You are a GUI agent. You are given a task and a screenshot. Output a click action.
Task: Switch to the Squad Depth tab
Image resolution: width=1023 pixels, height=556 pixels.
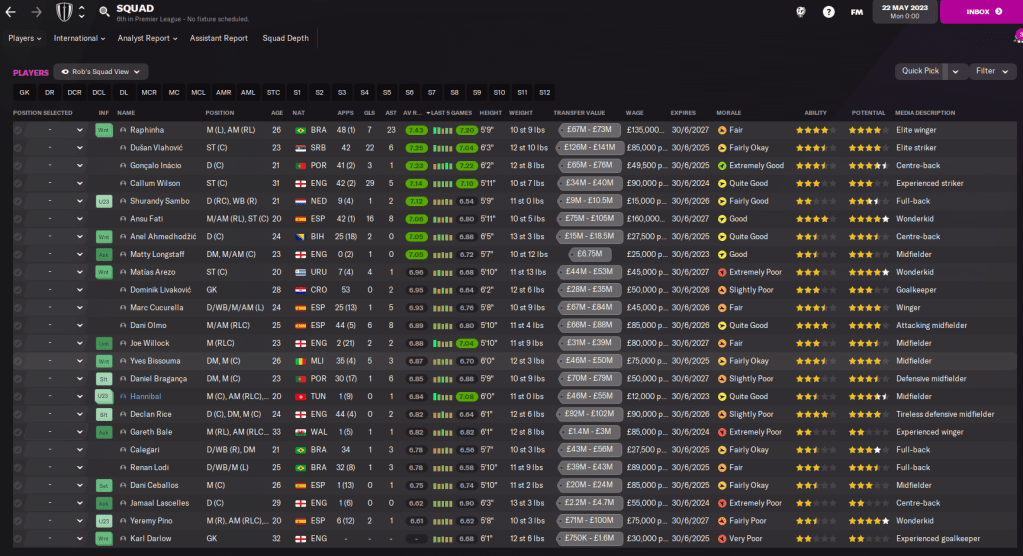pos(285,38)
